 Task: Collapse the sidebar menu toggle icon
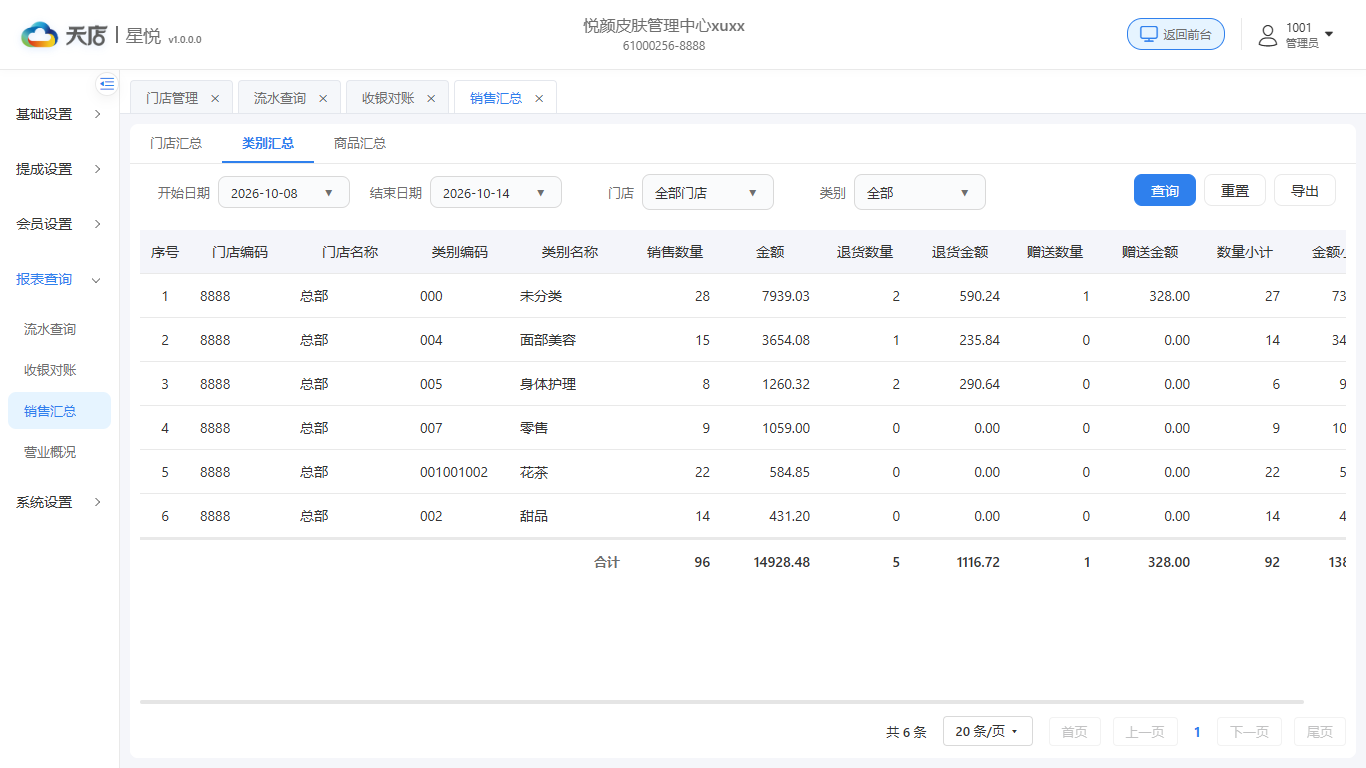click(x=107, y=84)
